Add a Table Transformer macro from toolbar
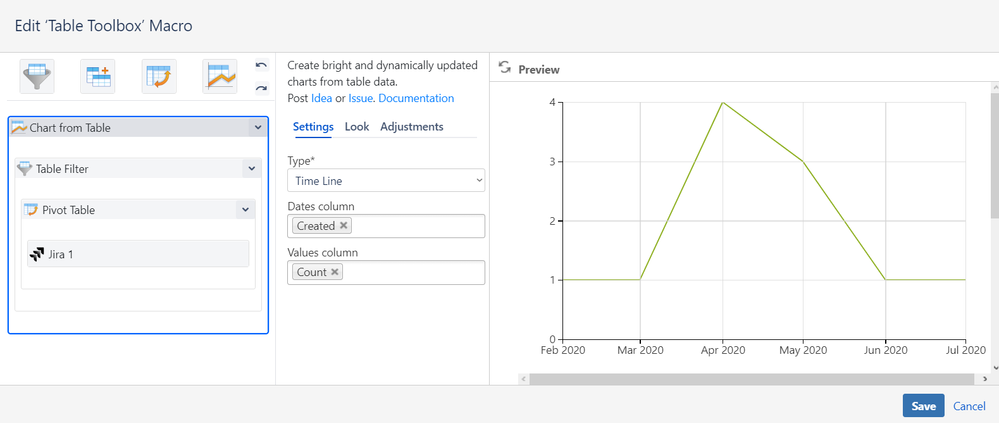The width and height of the screenshot is (999, 423). tap(98, 77)
